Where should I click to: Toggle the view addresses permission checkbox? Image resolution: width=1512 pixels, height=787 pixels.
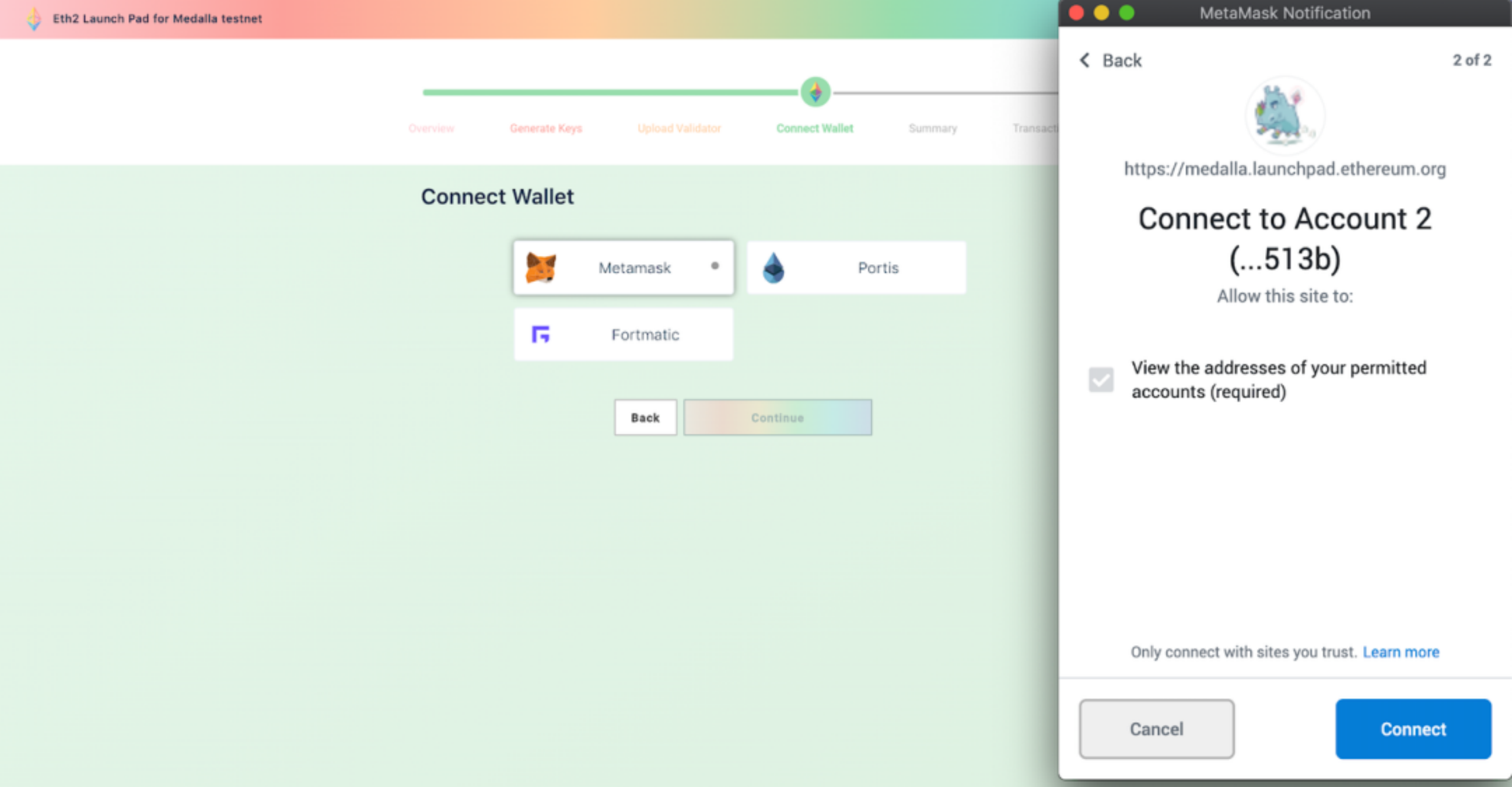1101,379
